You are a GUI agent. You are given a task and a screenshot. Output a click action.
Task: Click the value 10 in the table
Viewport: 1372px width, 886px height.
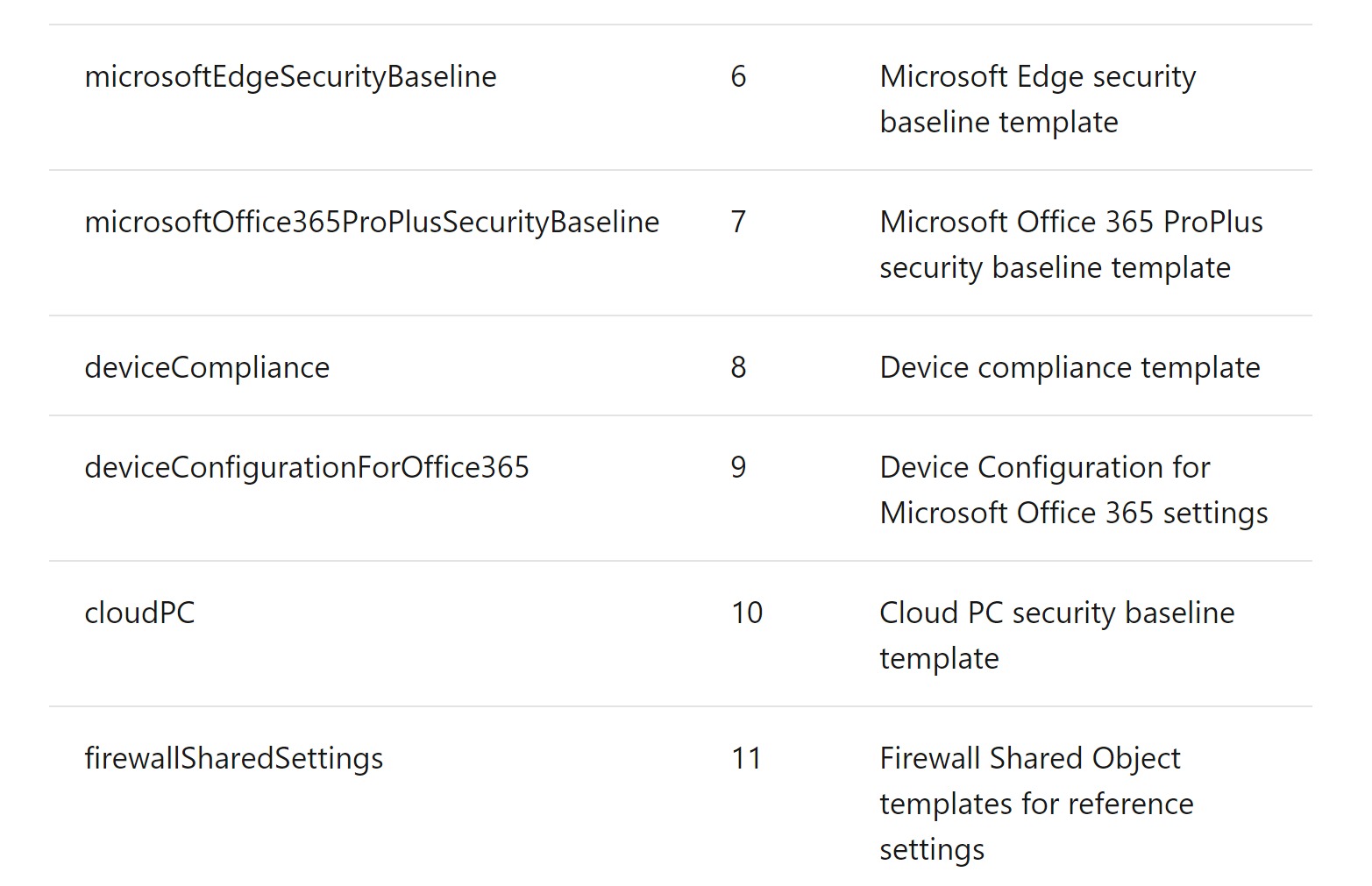coord(747,613)
